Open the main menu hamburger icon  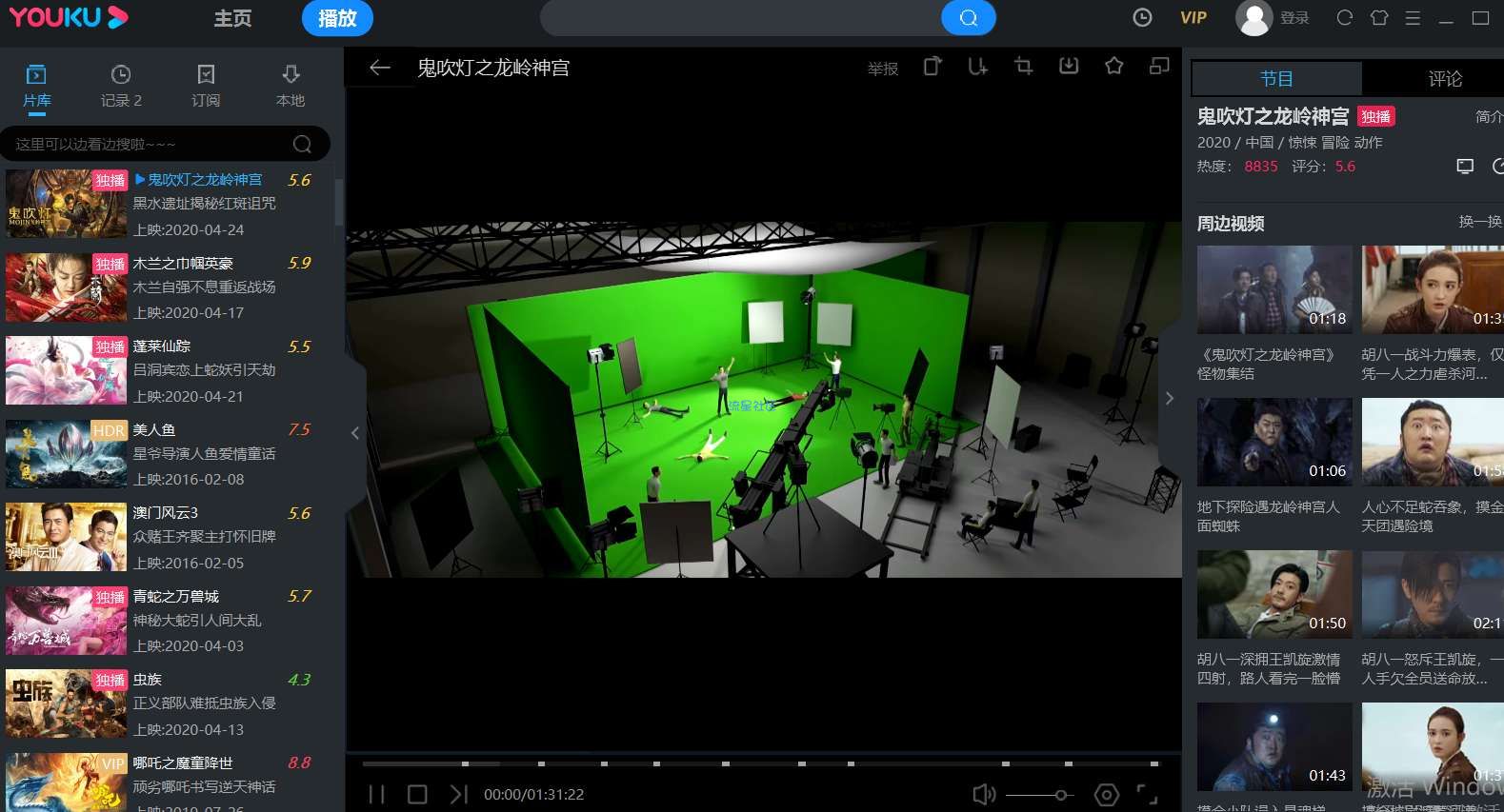[1413, 17]
